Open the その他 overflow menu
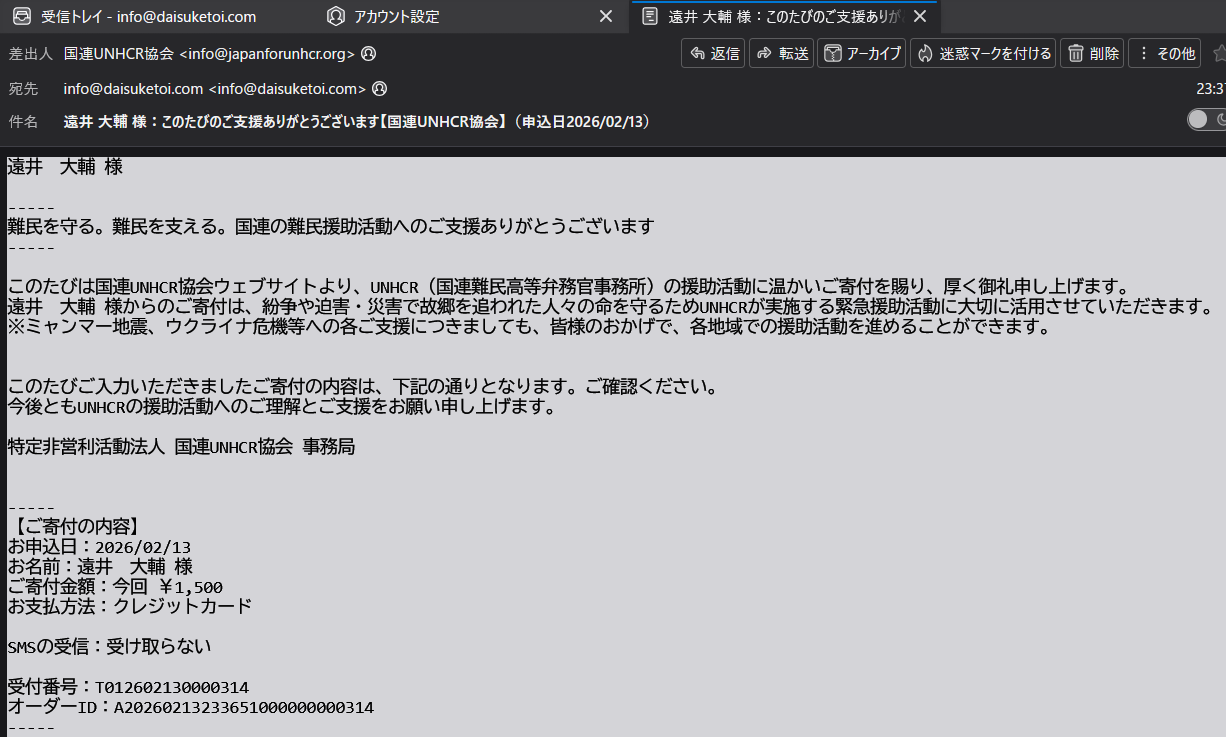The width and height of the screenshot is (1226, 737). pos(1164,53)
